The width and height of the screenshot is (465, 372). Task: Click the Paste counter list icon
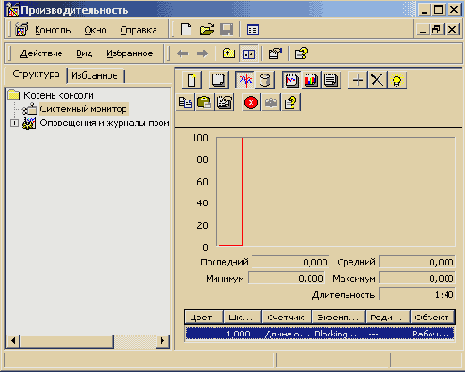click(204, 102)
